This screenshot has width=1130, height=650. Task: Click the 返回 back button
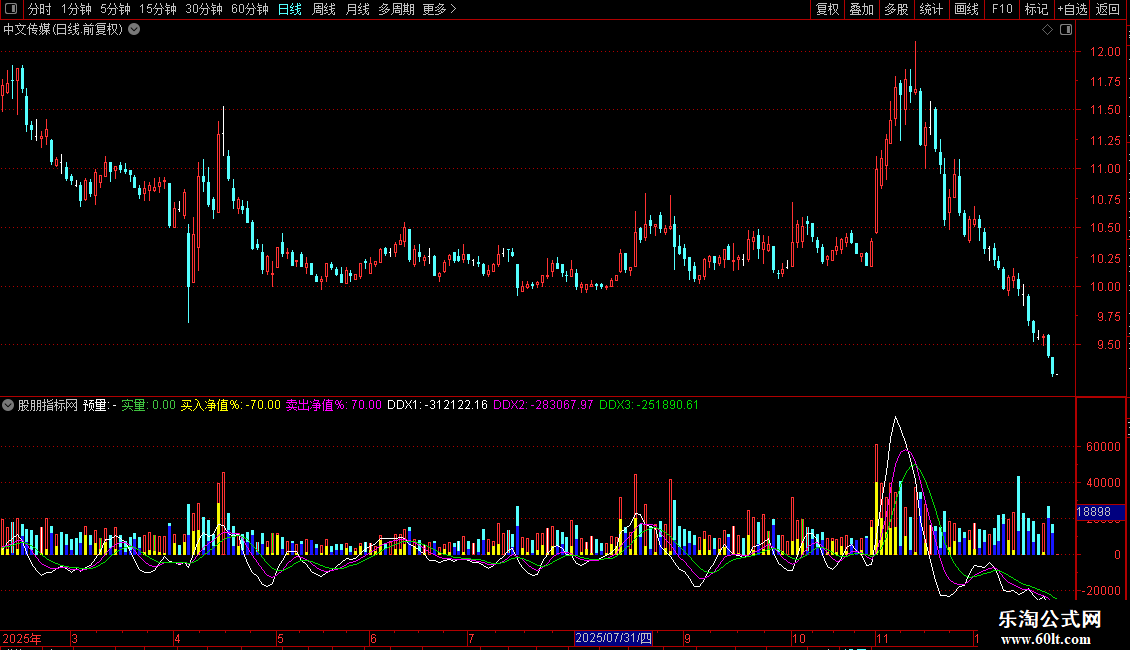[x=1108, y=9]
